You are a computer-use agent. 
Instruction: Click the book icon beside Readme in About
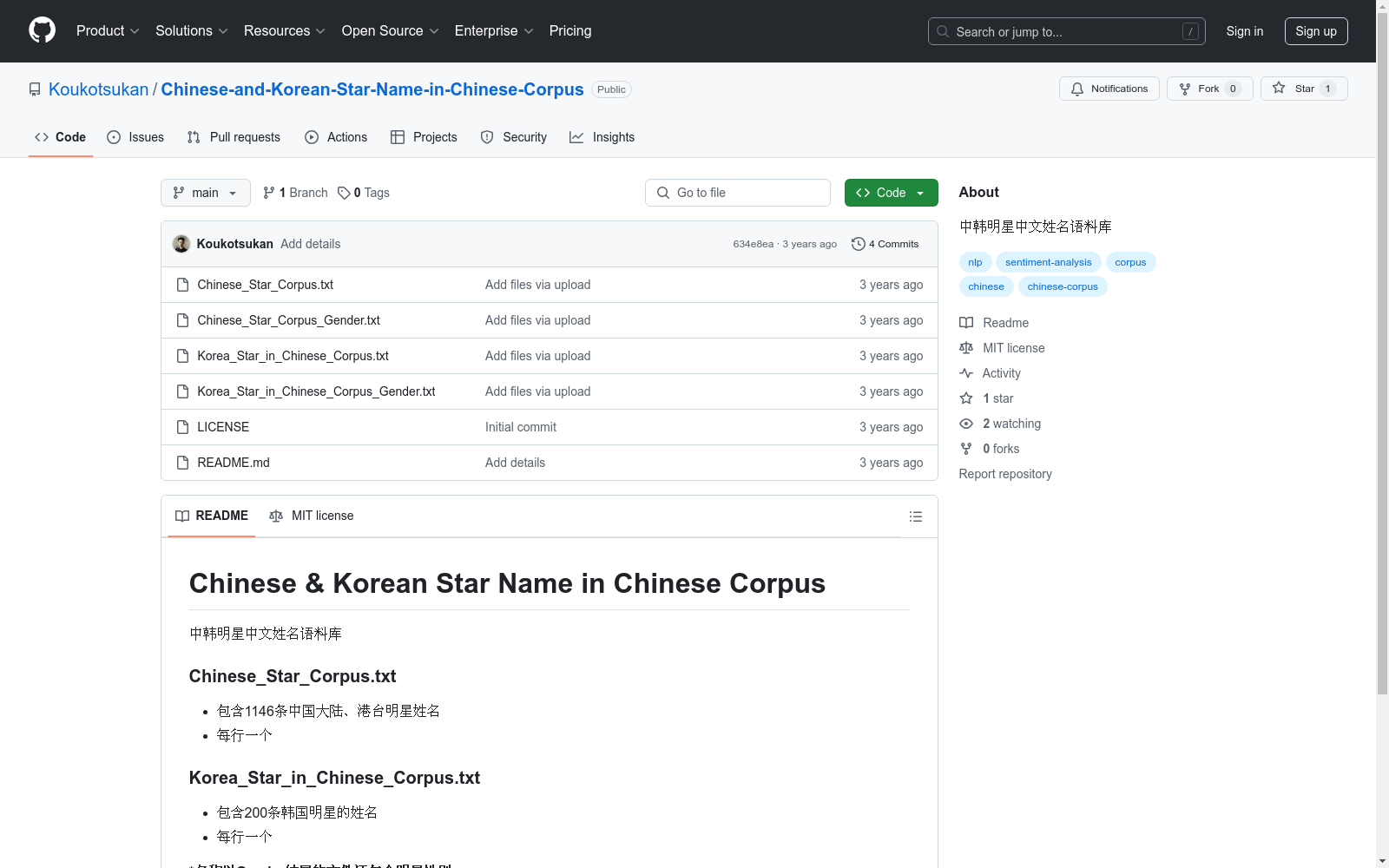click(966, 323)
